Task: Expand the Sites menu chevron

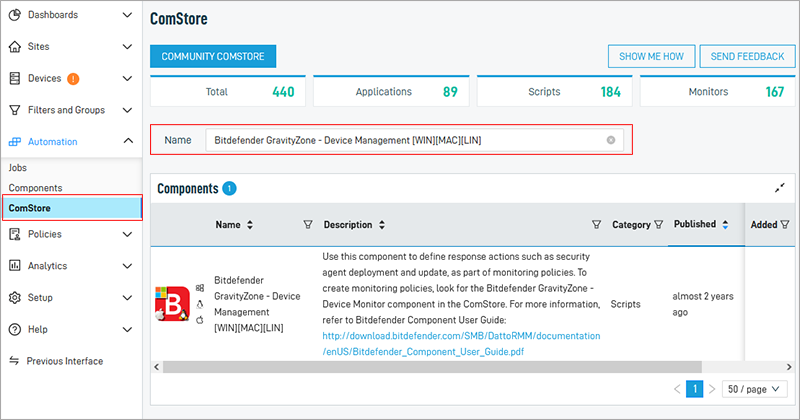Action: (x=128, y=46)
